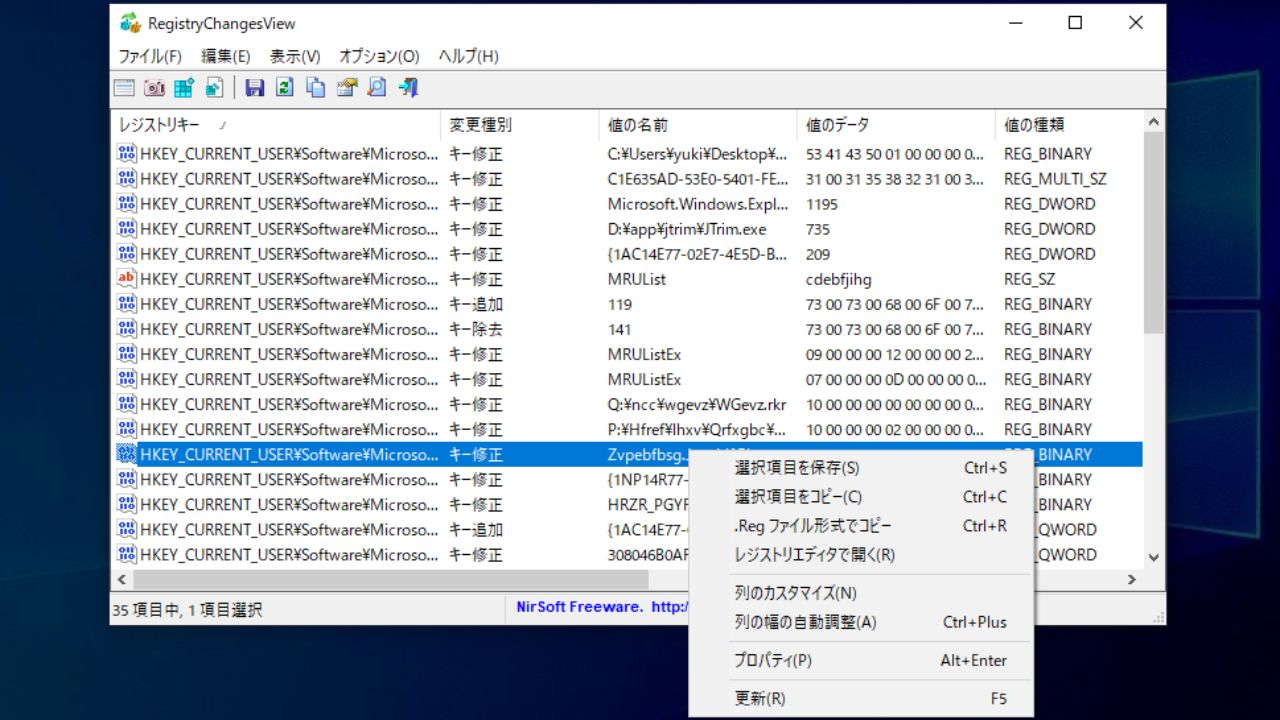The image size is (1280, 720).
Task: Open the オプション(O) menu
Action: point(379,56)
